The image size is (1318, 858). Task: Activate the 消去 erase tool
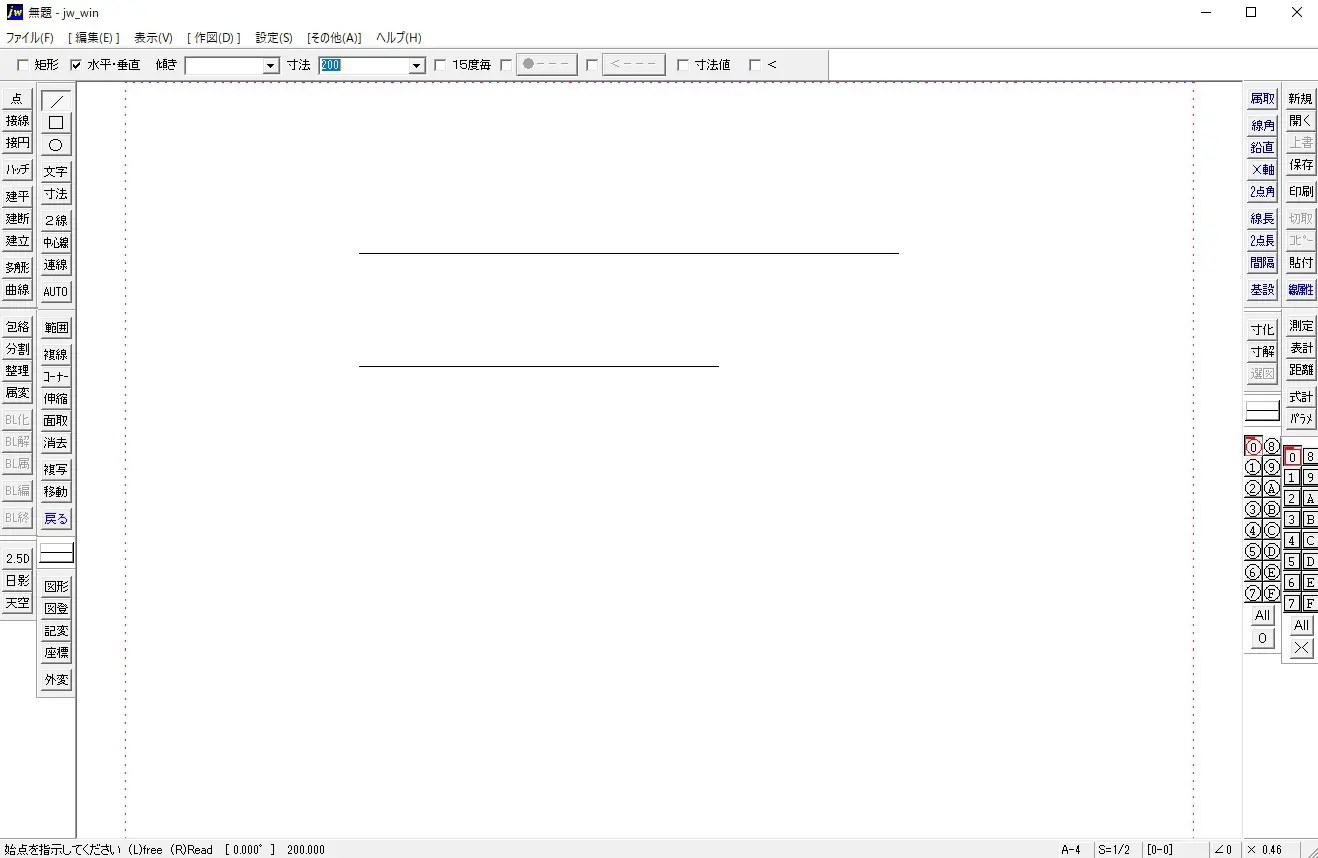56,443
